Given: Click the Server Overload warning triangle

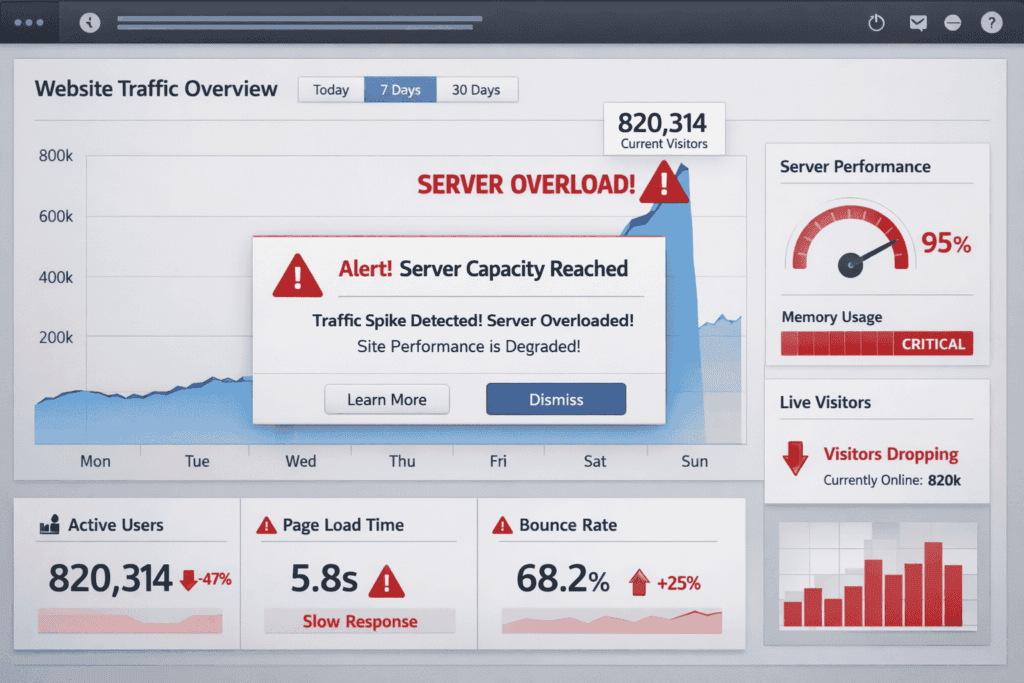Looking at the screenshot, I should [x=666, y=185].
